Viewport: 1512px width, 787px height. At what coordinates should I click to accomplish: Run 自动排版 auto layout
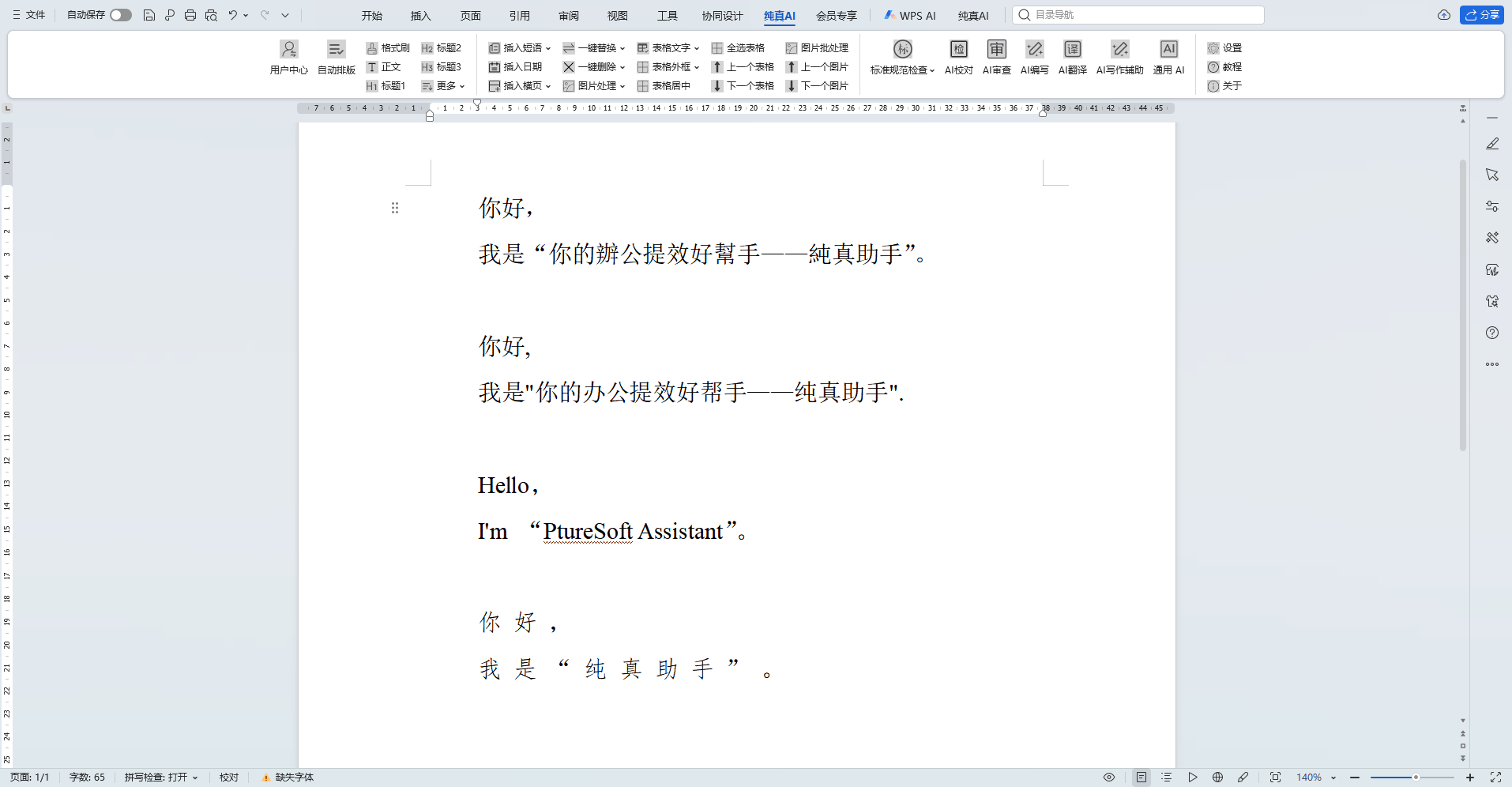click(x=337, y=58)
